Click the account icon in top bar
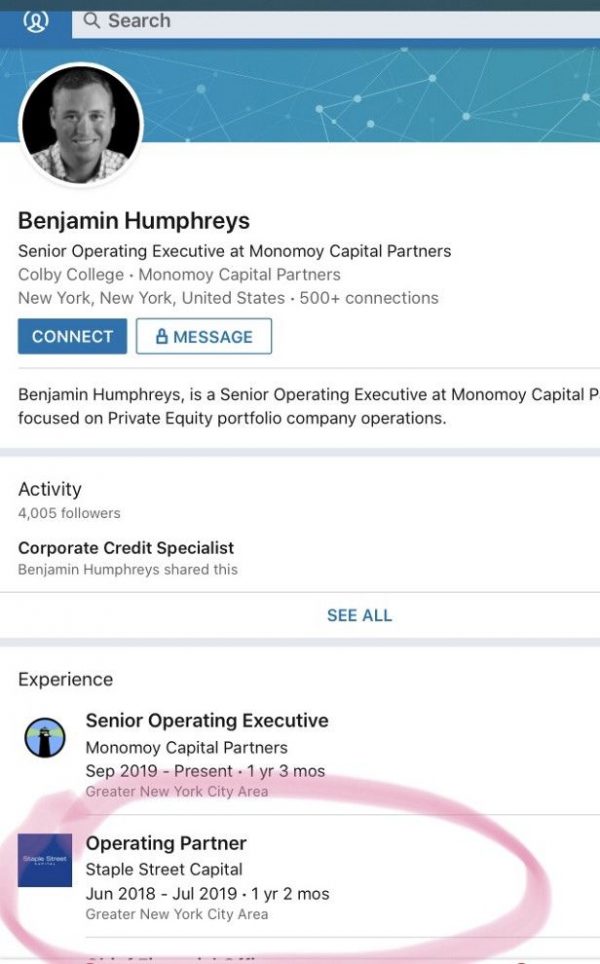This screenshot has height=964, width=600. [x=36, y=21]
